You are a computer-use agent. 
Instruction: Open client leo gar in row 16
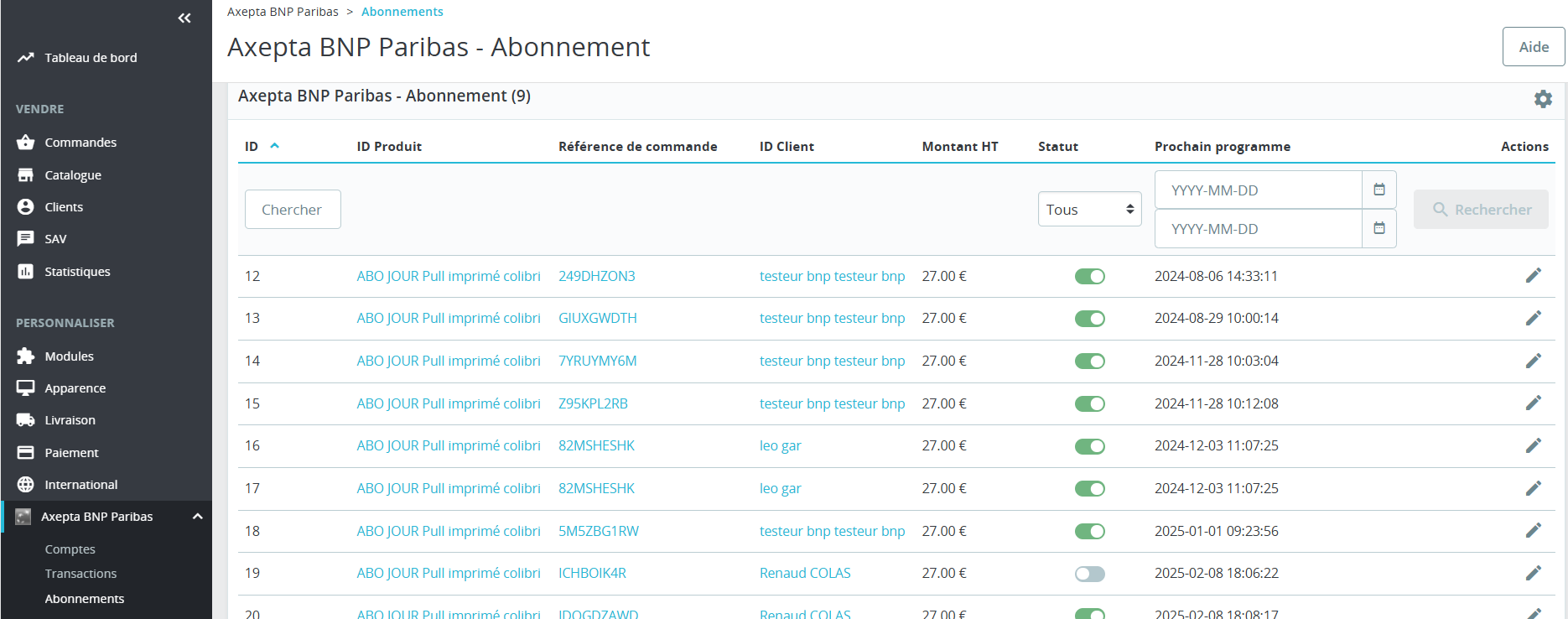[x=781, y=445]
